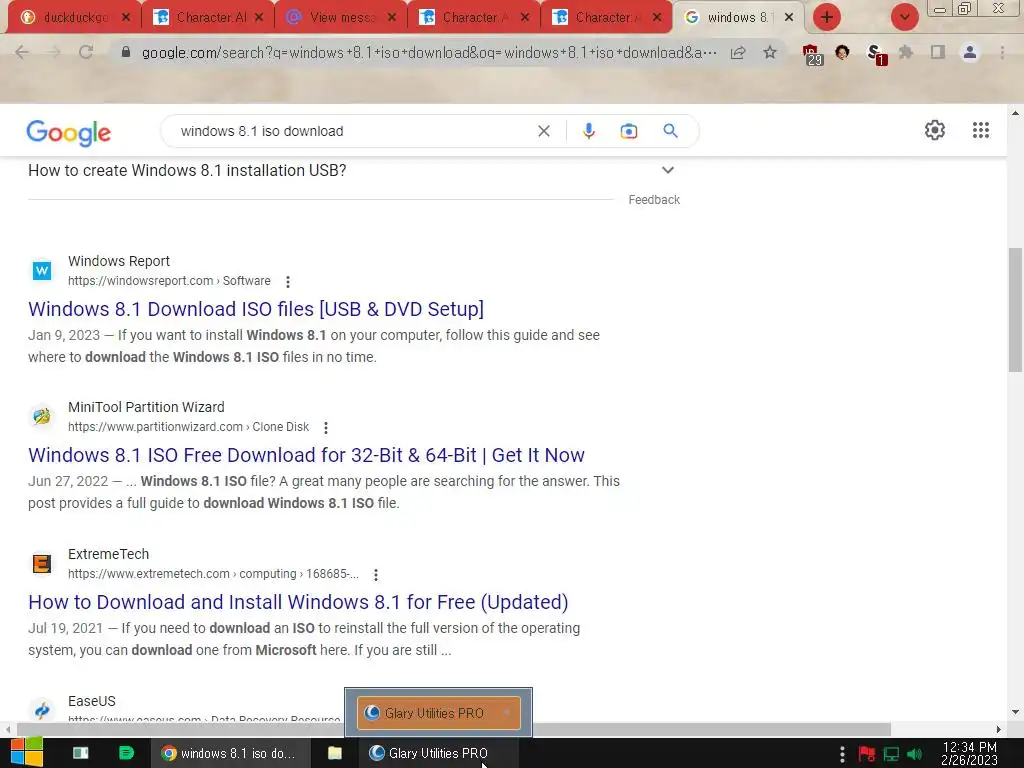
Task: Open Google quick settings gear
Action: pyautogui.click(x=935, y=130)
